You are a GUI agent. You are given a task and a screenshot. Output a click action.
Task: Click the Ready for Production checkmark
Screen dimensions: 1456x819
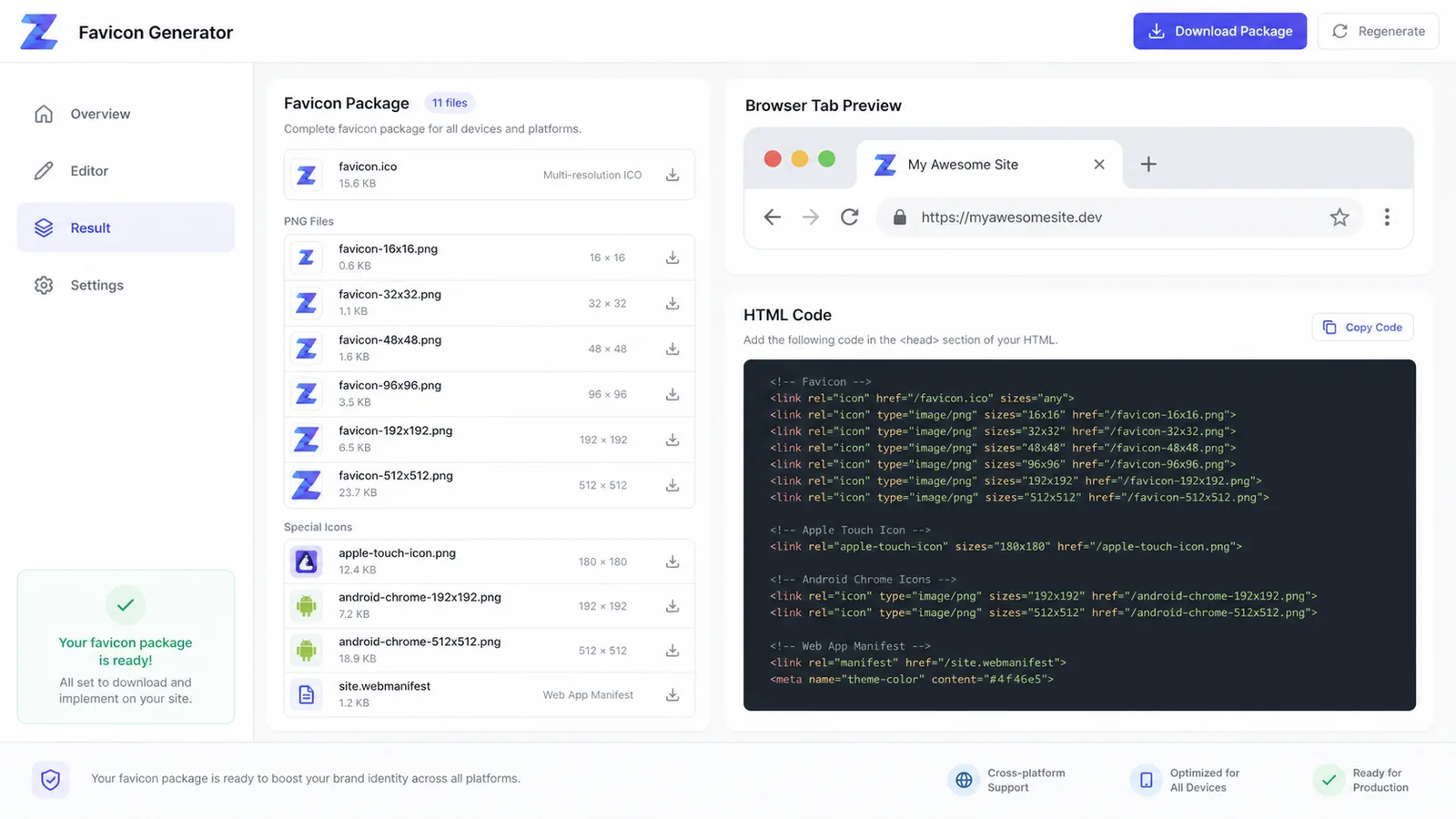1329,780
